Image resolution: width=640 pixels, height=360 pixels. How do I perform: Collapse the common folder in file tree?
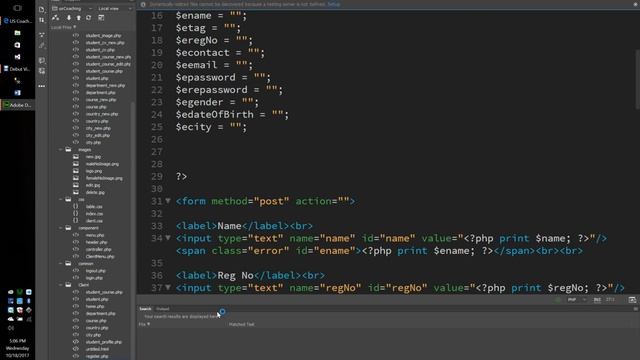(x=61, y=264)
